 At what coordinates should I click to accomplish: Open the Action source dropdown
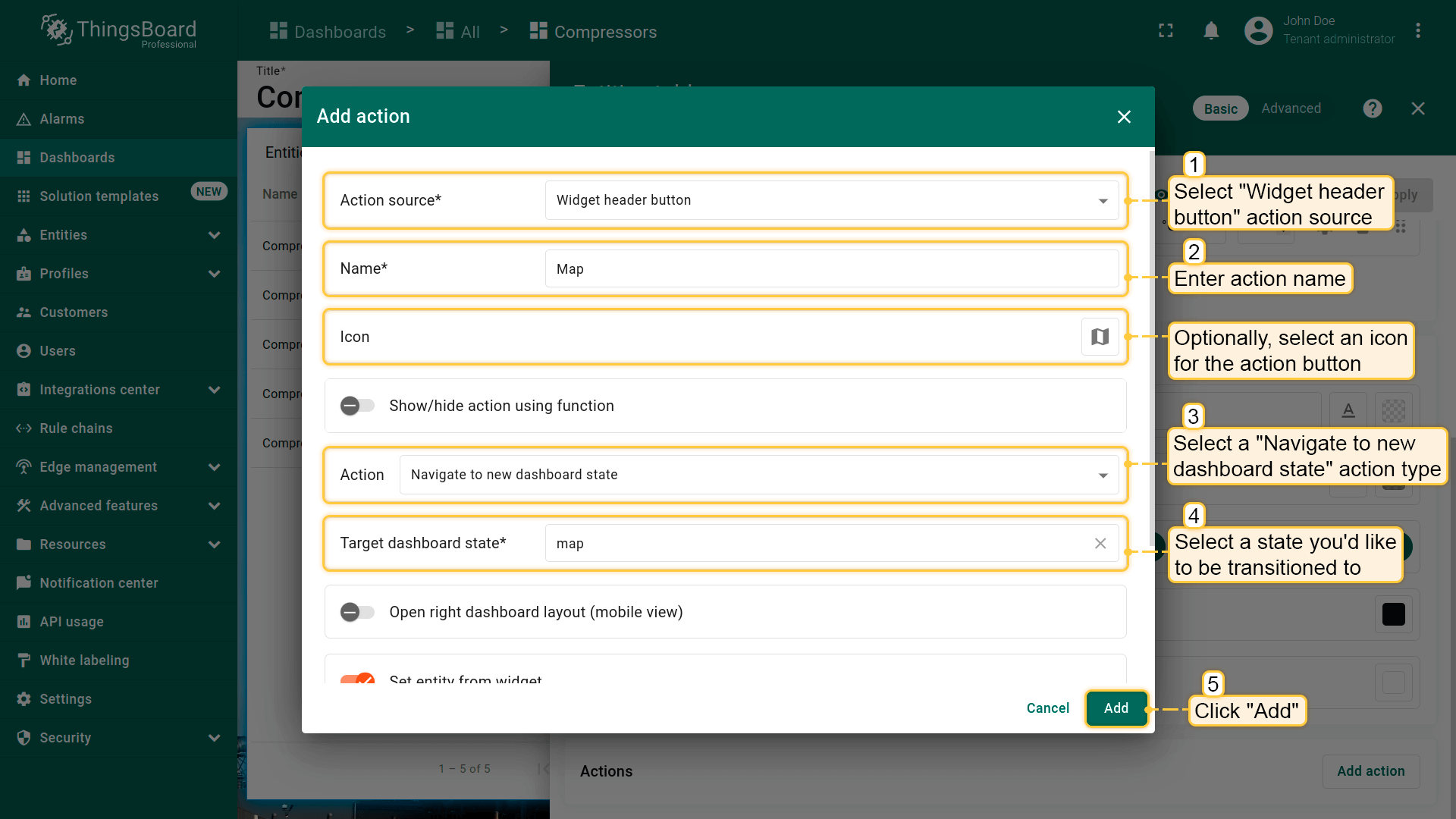(831, 200)
